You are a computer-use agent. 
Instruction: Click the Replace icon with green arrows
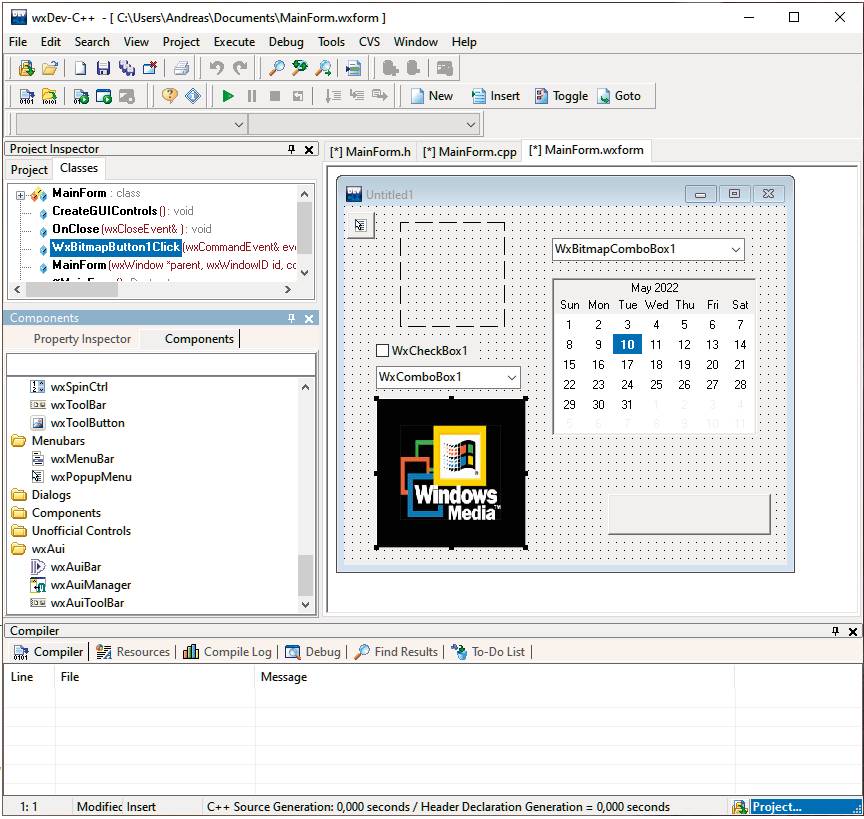click(300, 68)
